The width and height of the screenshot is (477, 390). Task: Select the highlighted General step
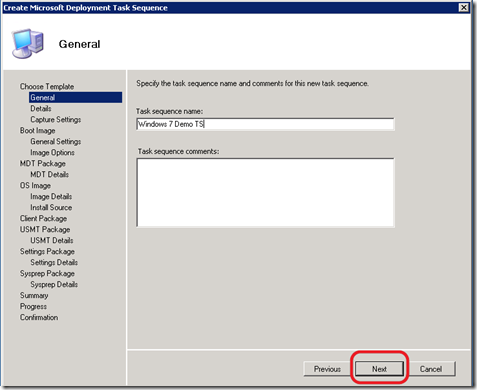(75, 97)
